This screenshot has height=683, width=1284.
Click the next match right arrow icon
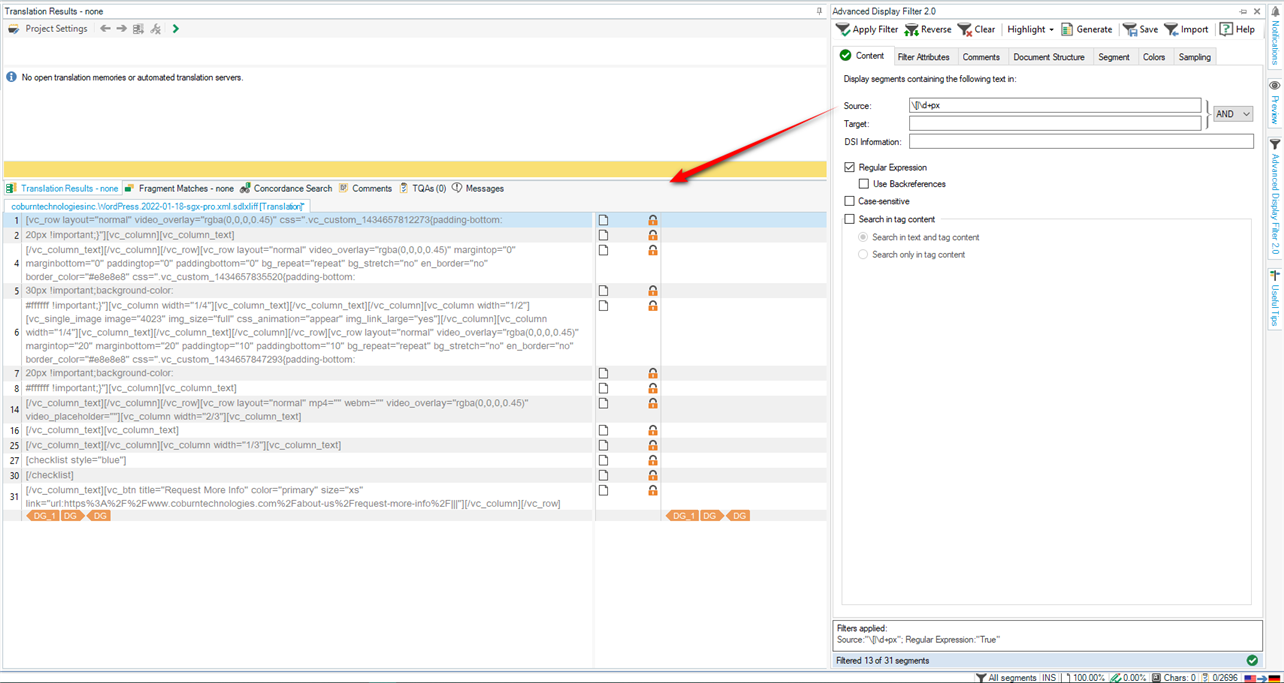click(121, 29)
